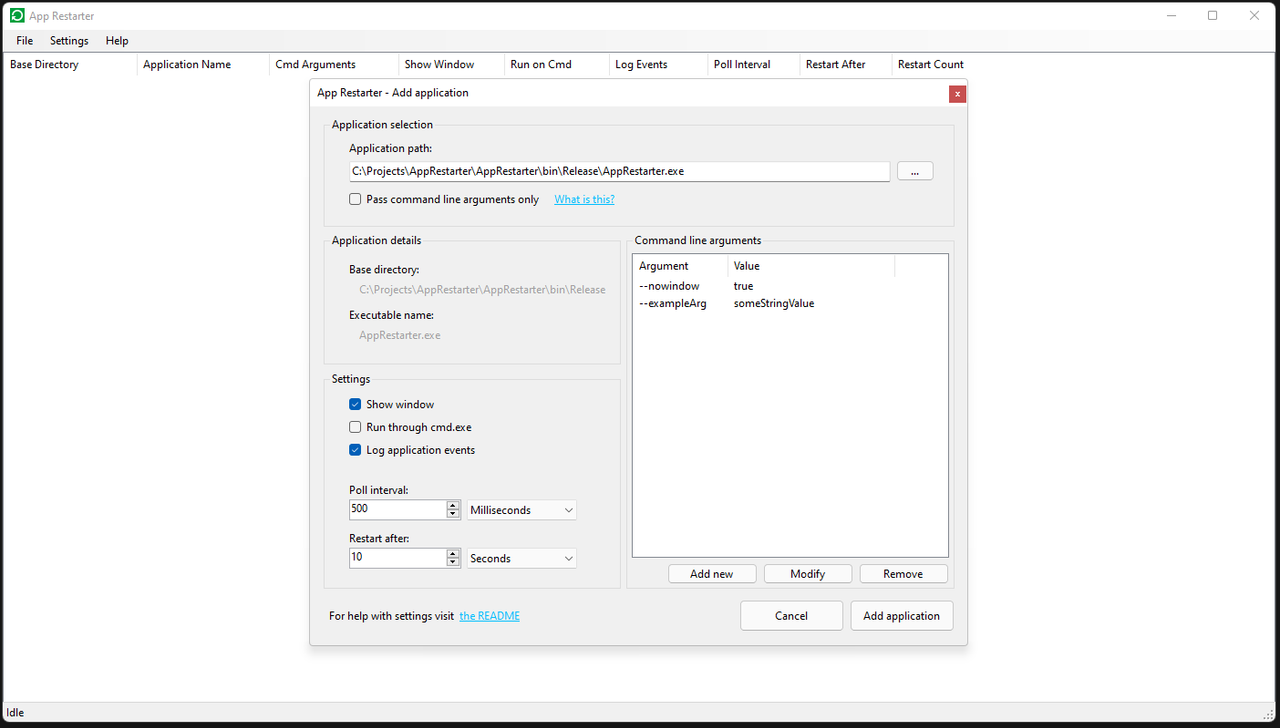The width and height of the screenshot is (1280, 728).
Task: Close the Add application dialog
Action: 957,93
